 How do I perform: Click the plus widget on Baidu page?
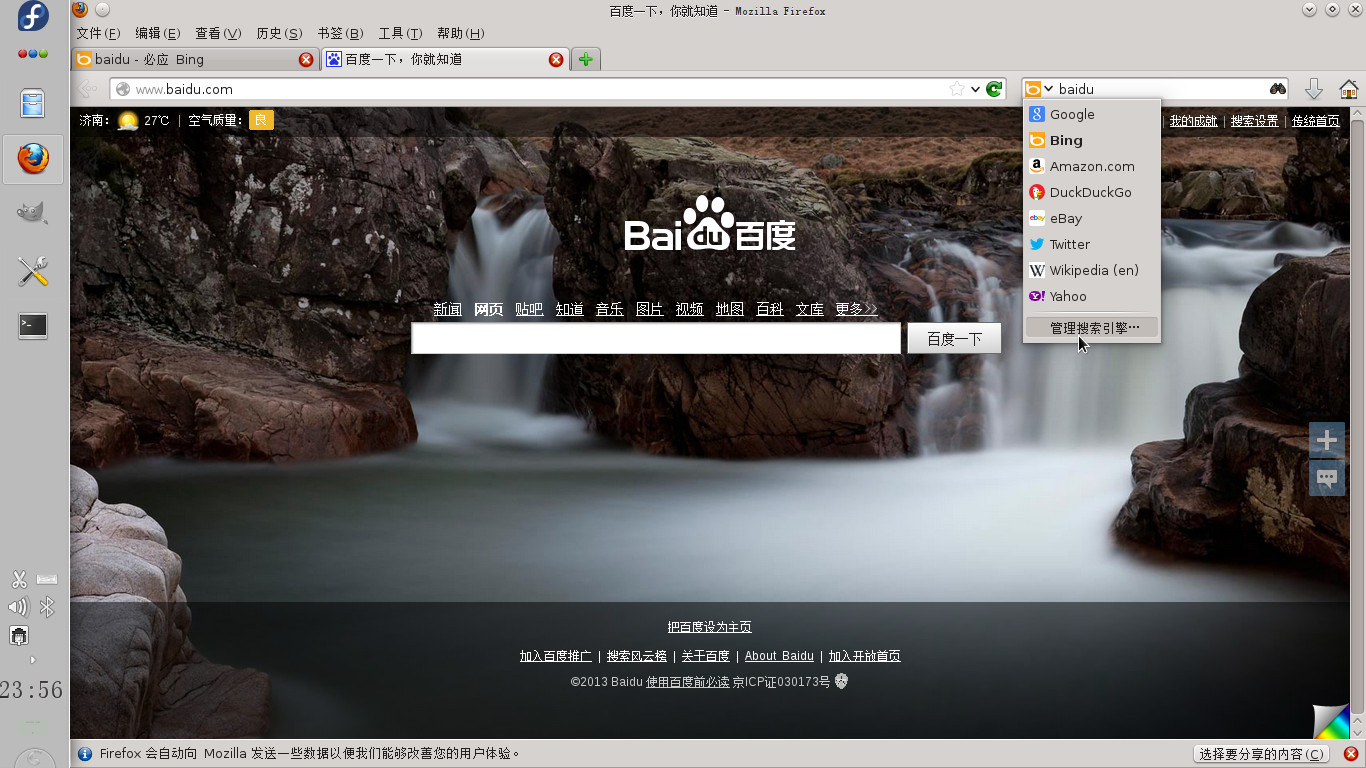pyautogui.click(x=1327, y=440)
